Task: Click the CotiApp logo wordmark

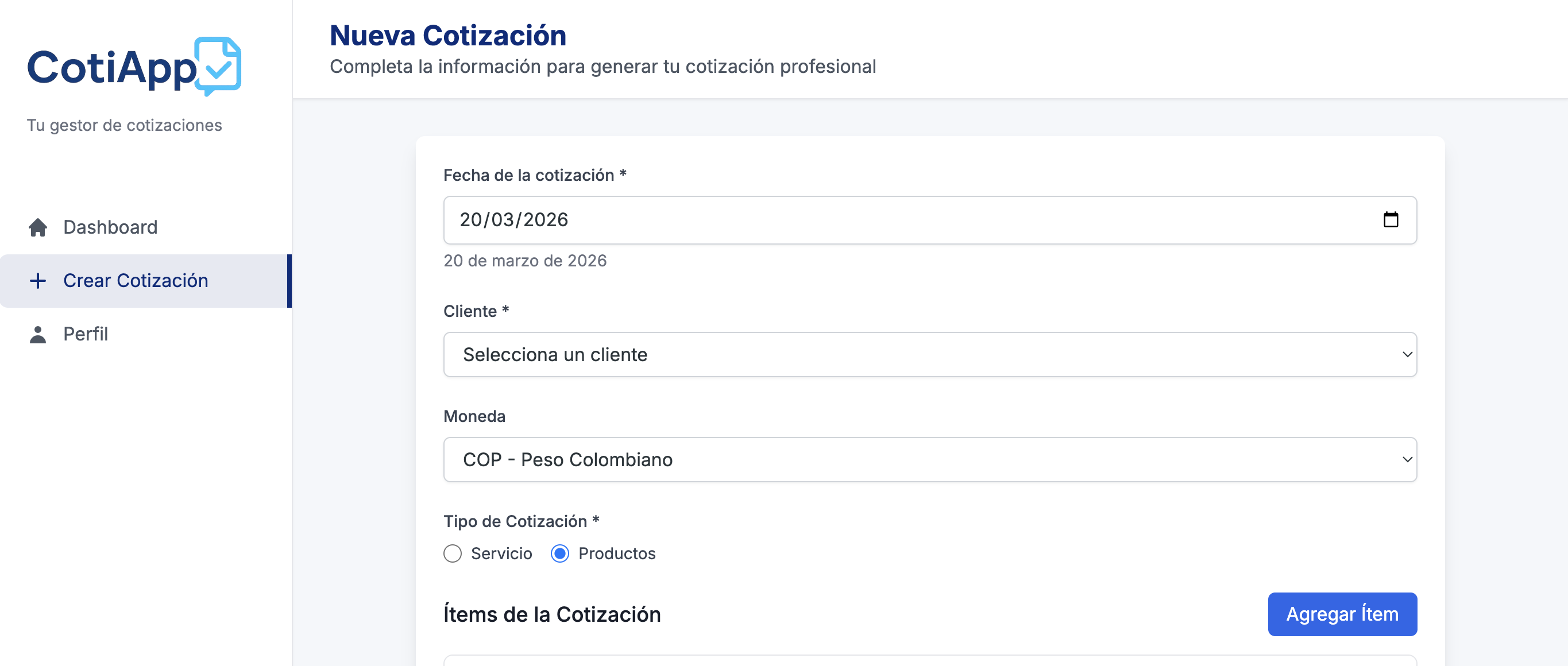Action: click(112, 68)
